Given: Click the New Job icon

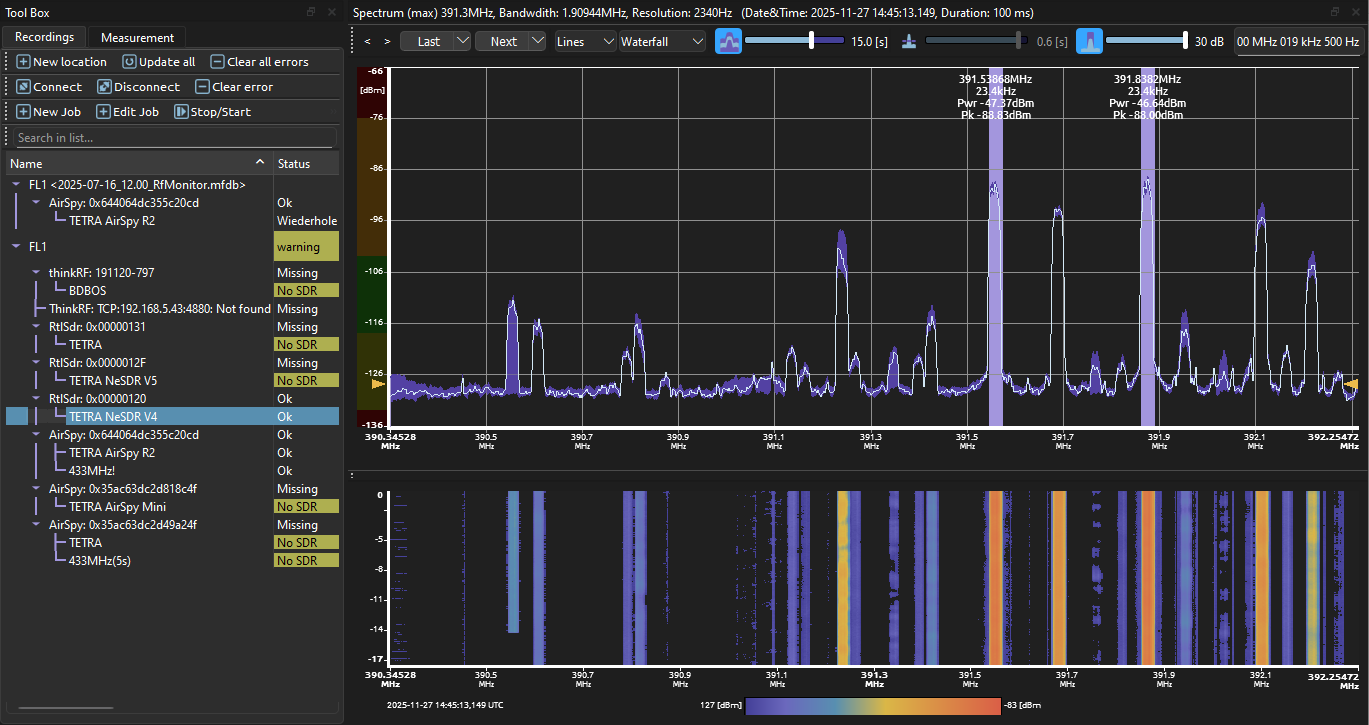Looking at the screenshot, I should 23,112.
